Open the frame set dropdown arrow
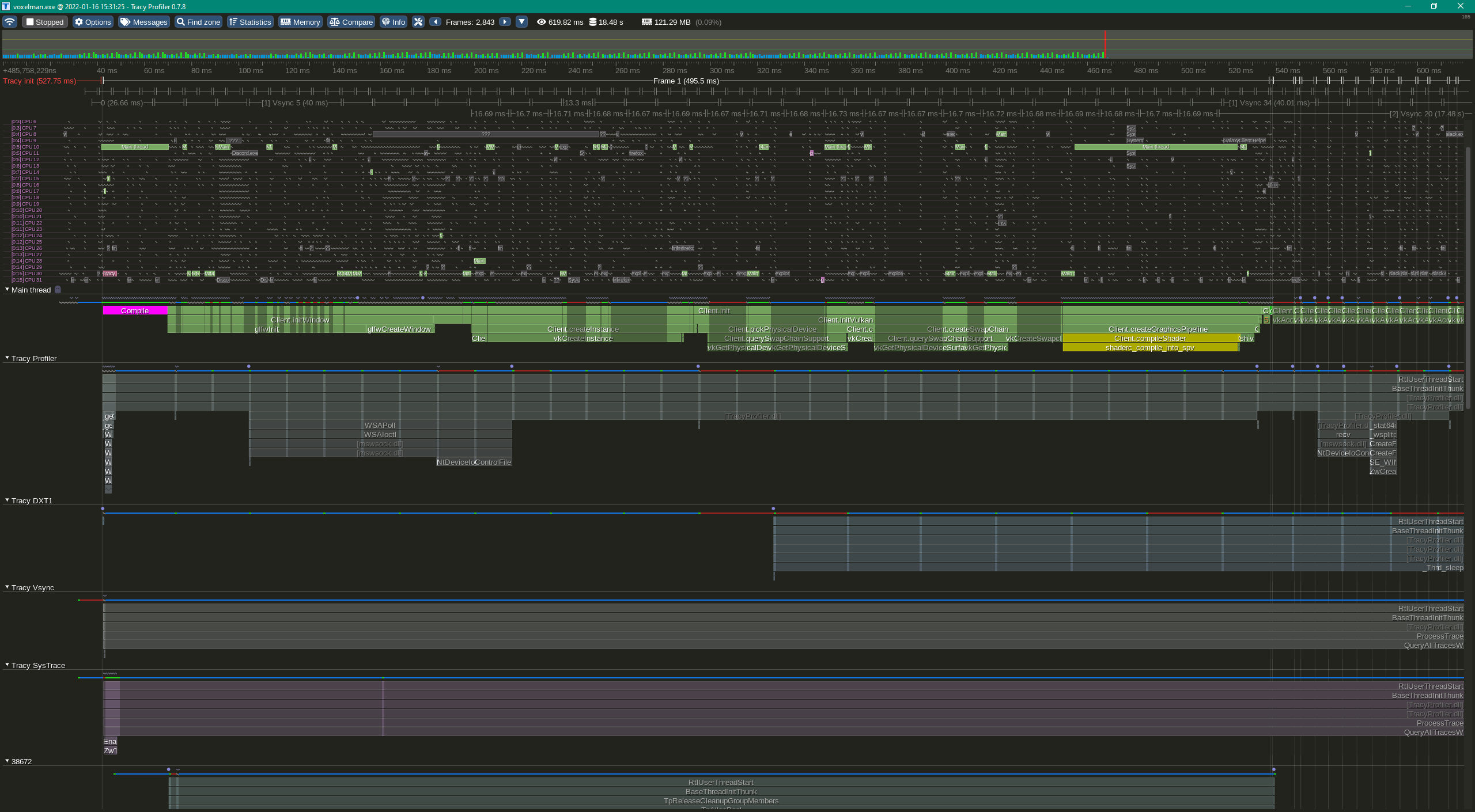Image resolution: width=1475 pixels, height=812 pixels. (x=521, y=22)
